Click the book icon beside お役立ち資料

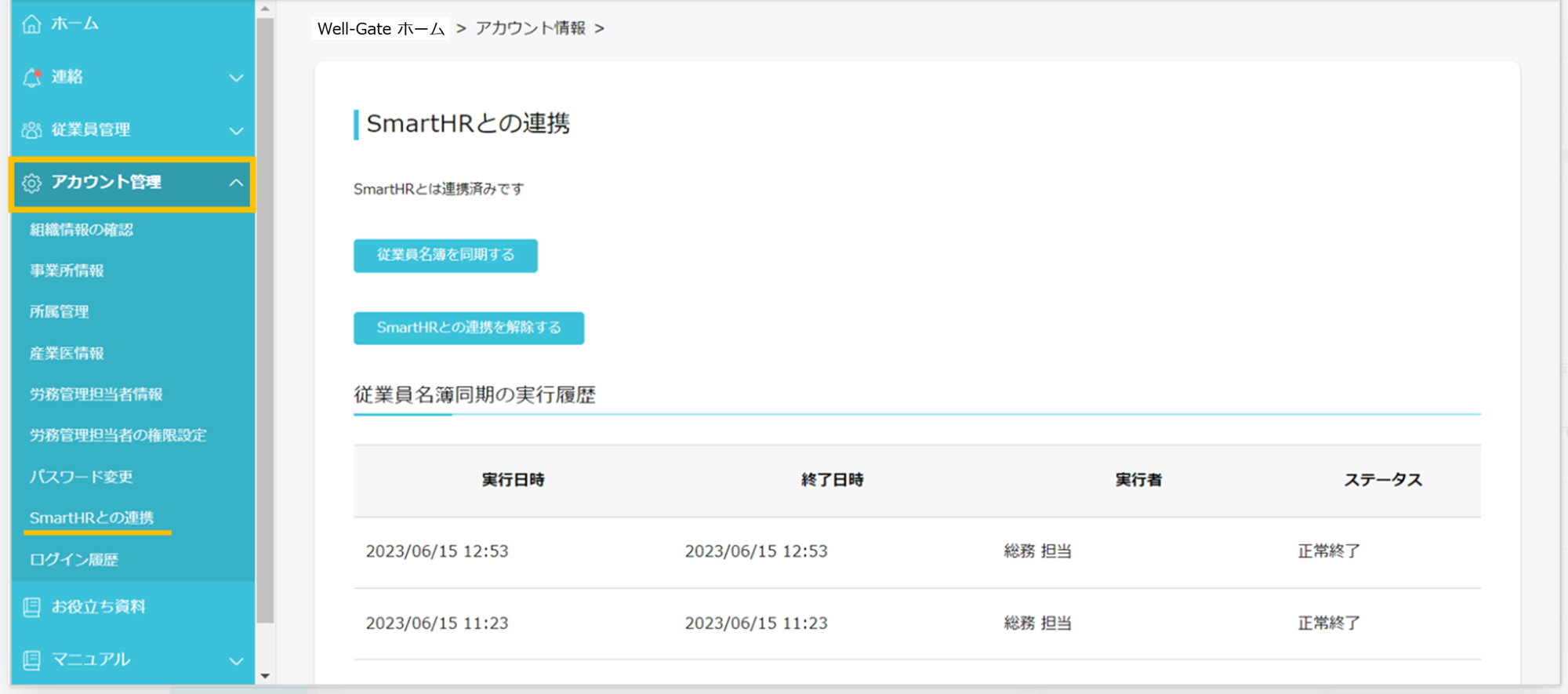[31, 607]
